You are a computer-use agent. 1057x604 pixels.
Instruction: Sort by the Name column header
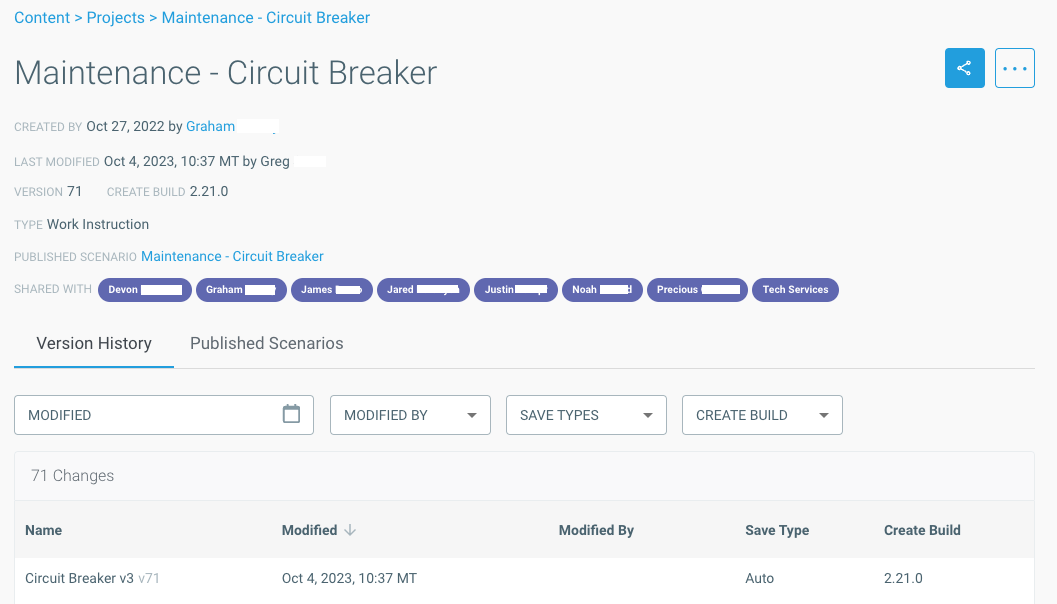(x=43, y=531)
